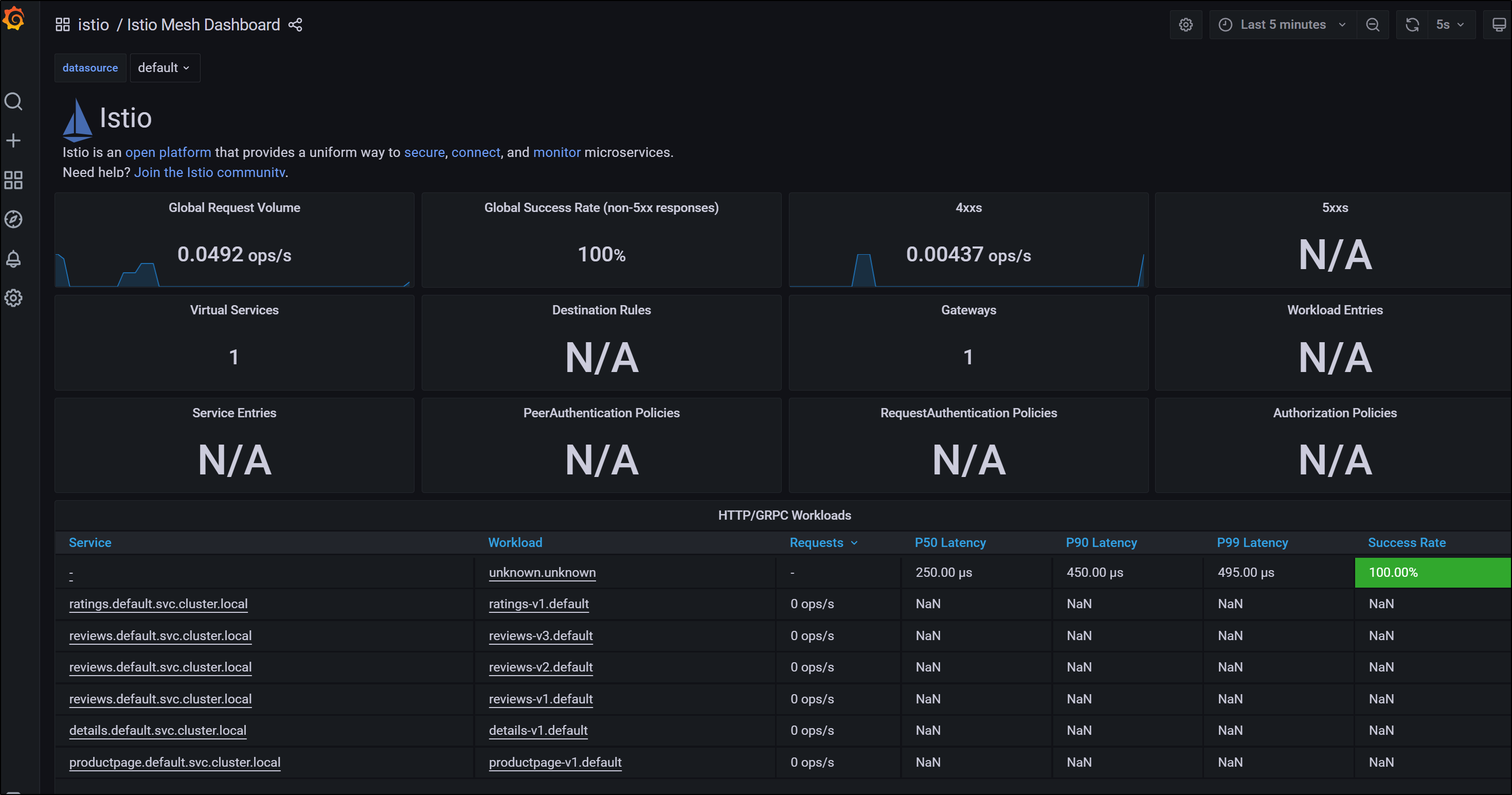Click the green 100.00% success rate cell
Screen dimensions: 1512x795
pyautogui.click(x=1432, y=573)
